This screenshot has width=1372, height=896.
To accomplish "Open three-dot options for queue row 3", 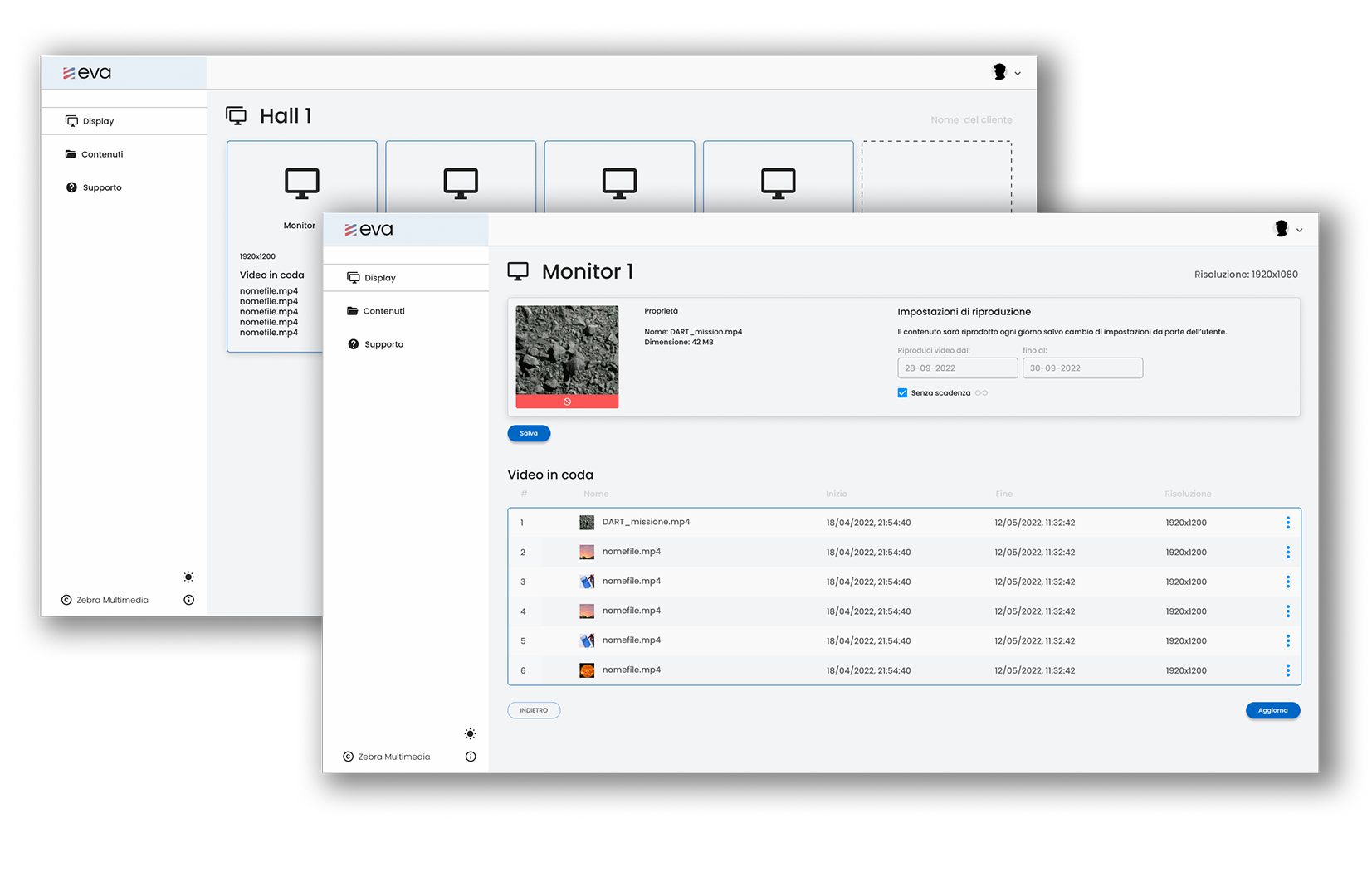I will 1287,582.
